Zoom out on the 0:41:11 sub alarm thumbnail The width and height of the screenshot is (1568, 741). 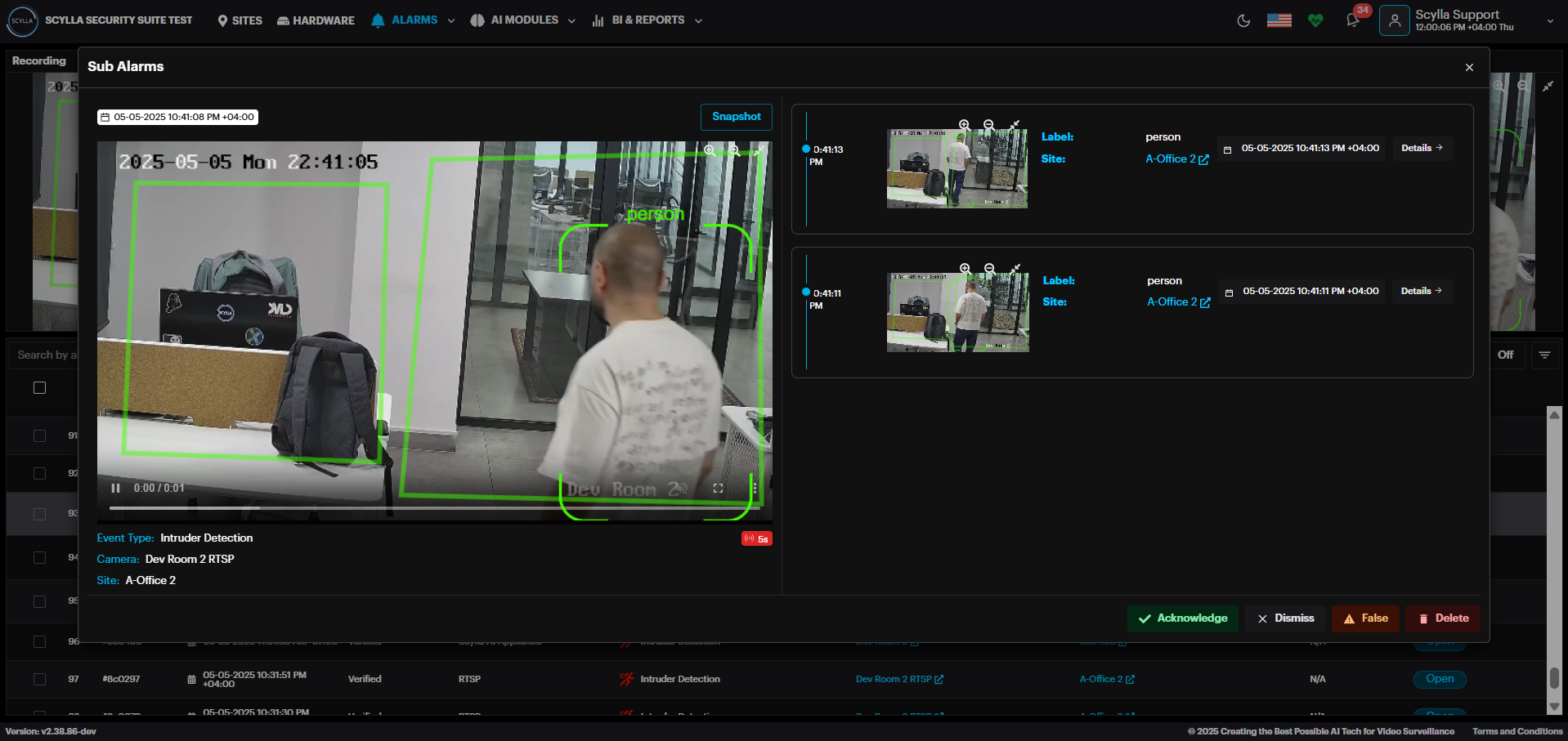click(x=990, y=269)
